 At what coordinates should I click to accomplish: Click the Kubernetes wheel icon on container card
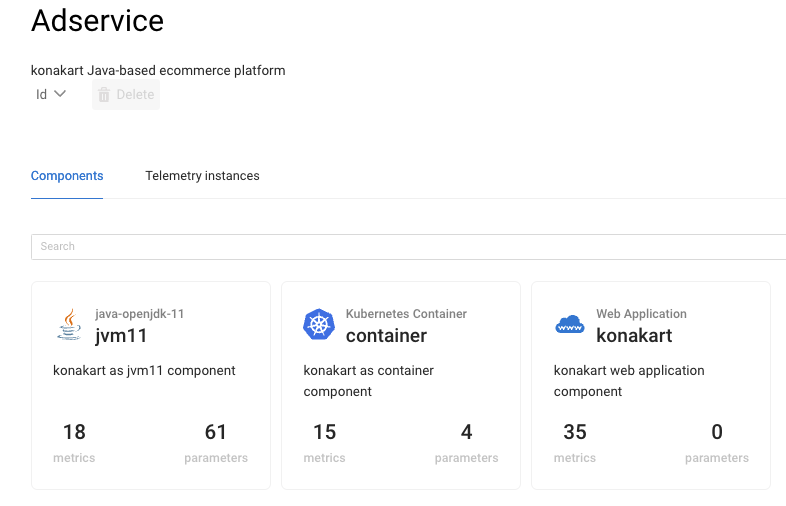[x=318, y=324]
